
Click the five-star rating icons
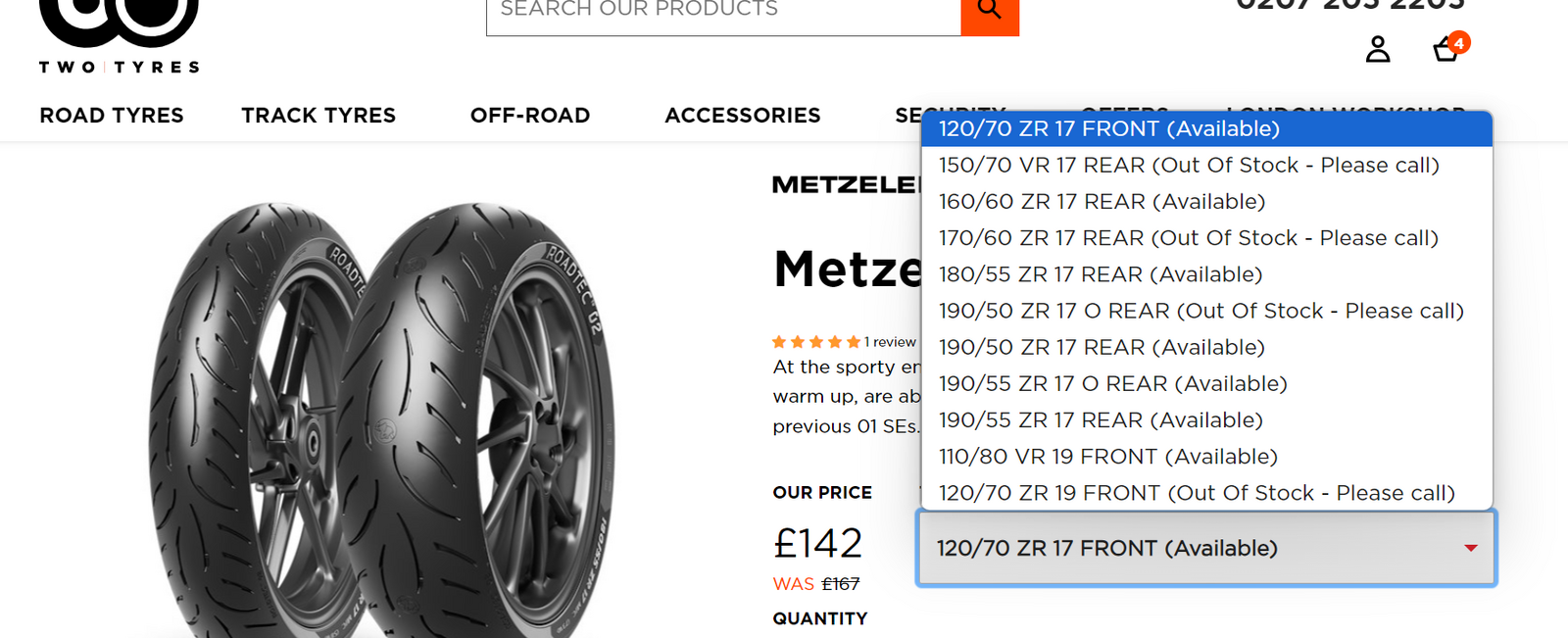point(815,342)
